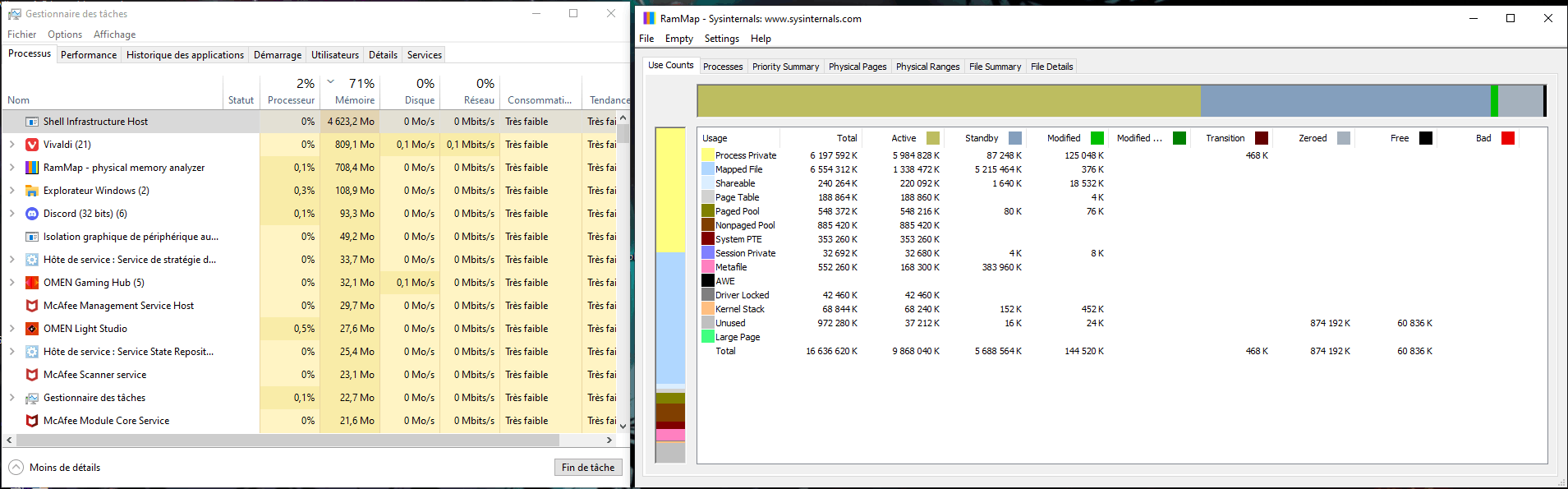1568x489 pixels.
Task: Open RamMap's Empty menu
Action: coord(679,39)
